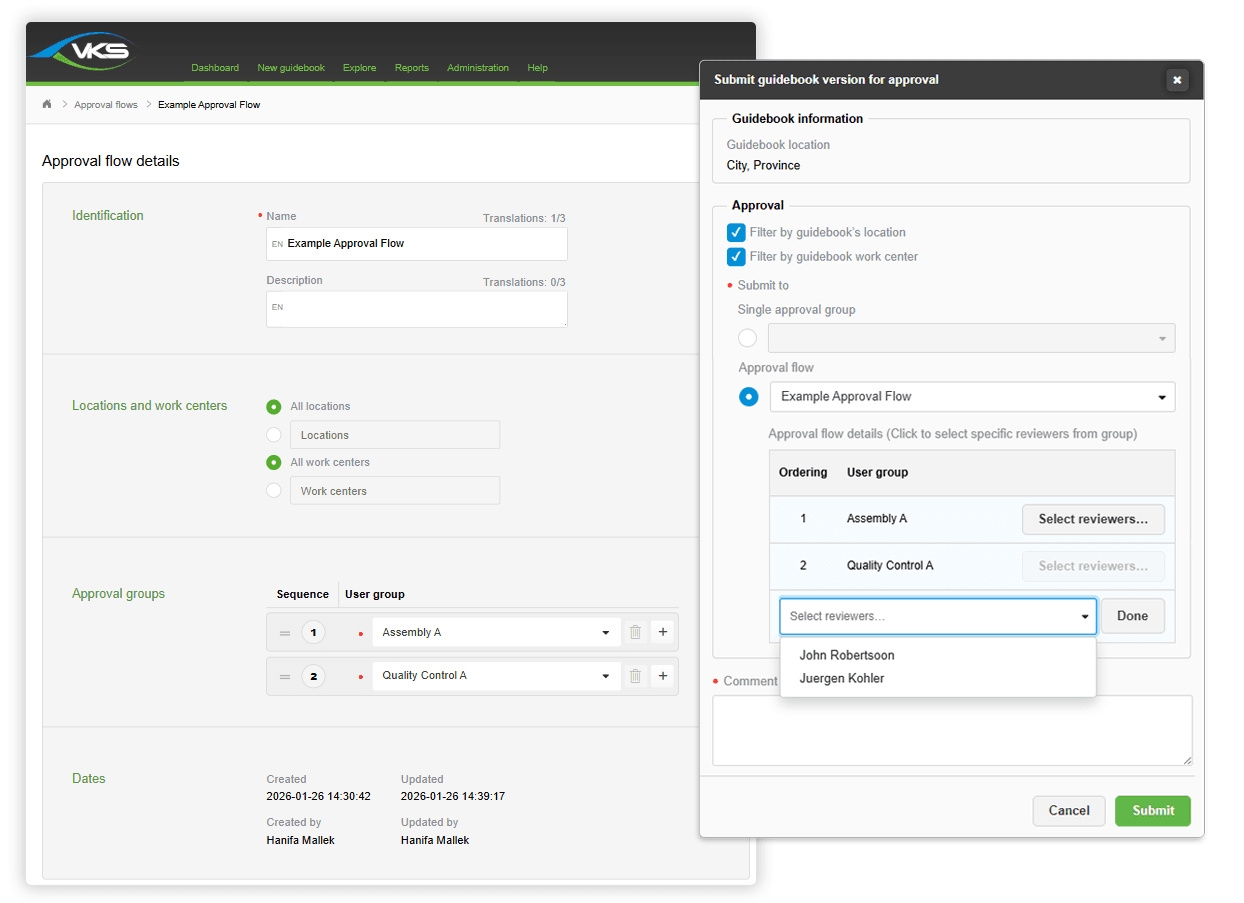Grab the drag handle for sequence 1

pos(285,633)
